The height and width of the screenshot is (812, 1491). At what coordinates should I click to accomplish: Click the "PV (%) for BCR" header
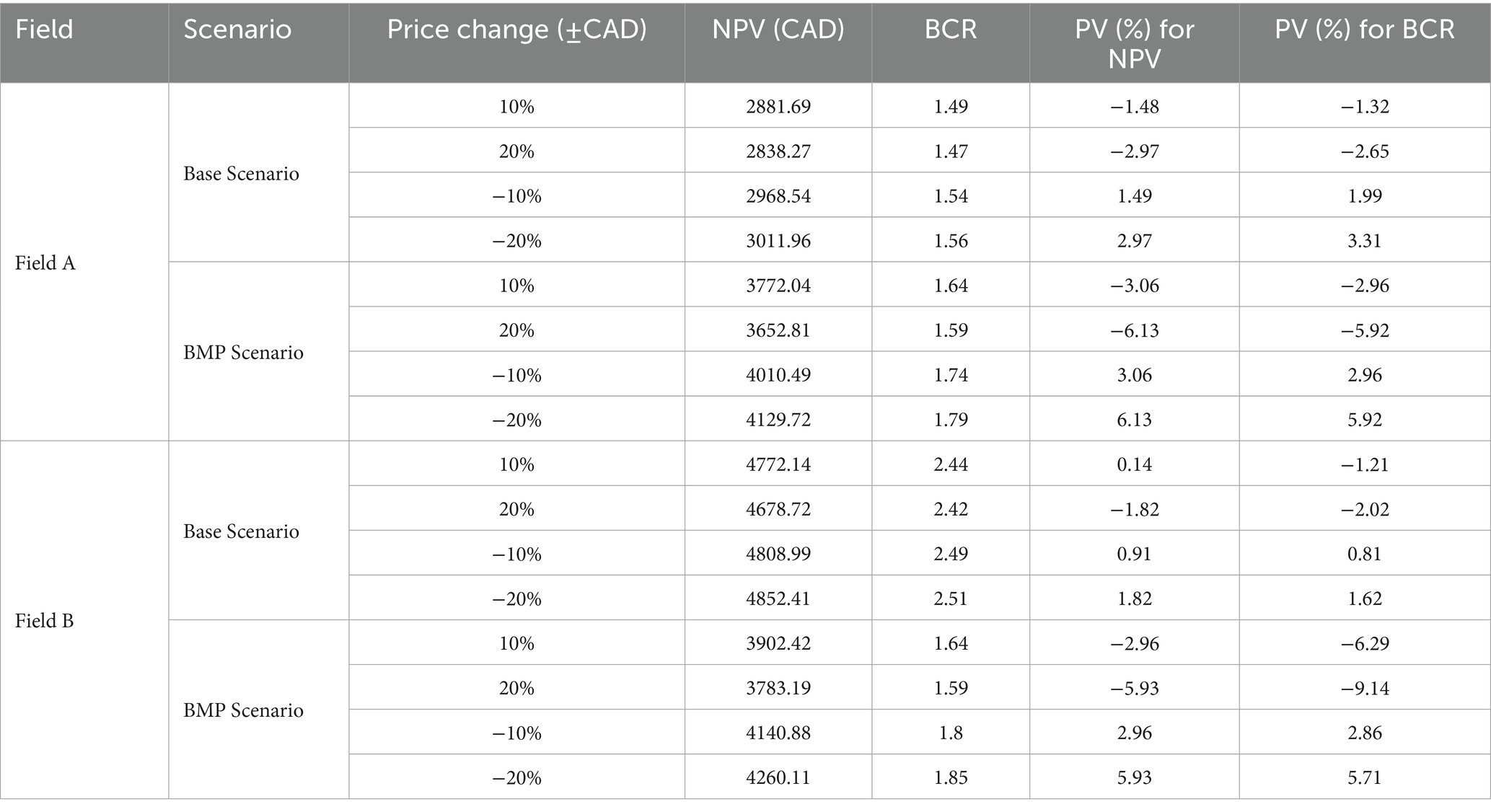(x=1364, y=30)
